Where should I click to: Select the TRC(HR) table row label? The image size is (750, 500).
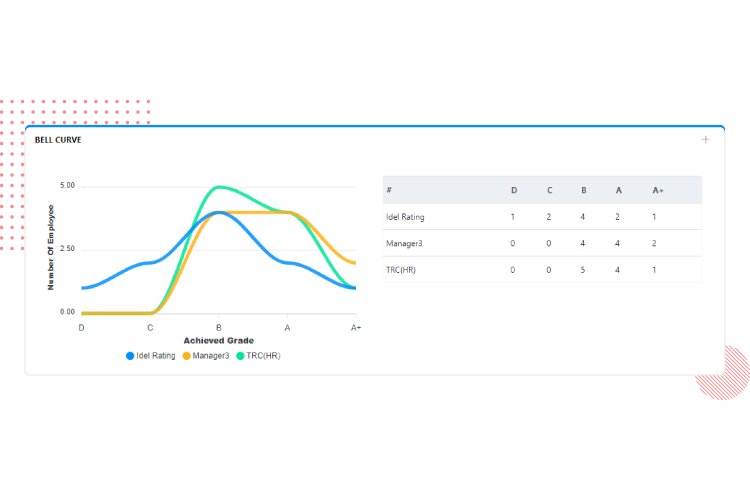coord(401,270)
